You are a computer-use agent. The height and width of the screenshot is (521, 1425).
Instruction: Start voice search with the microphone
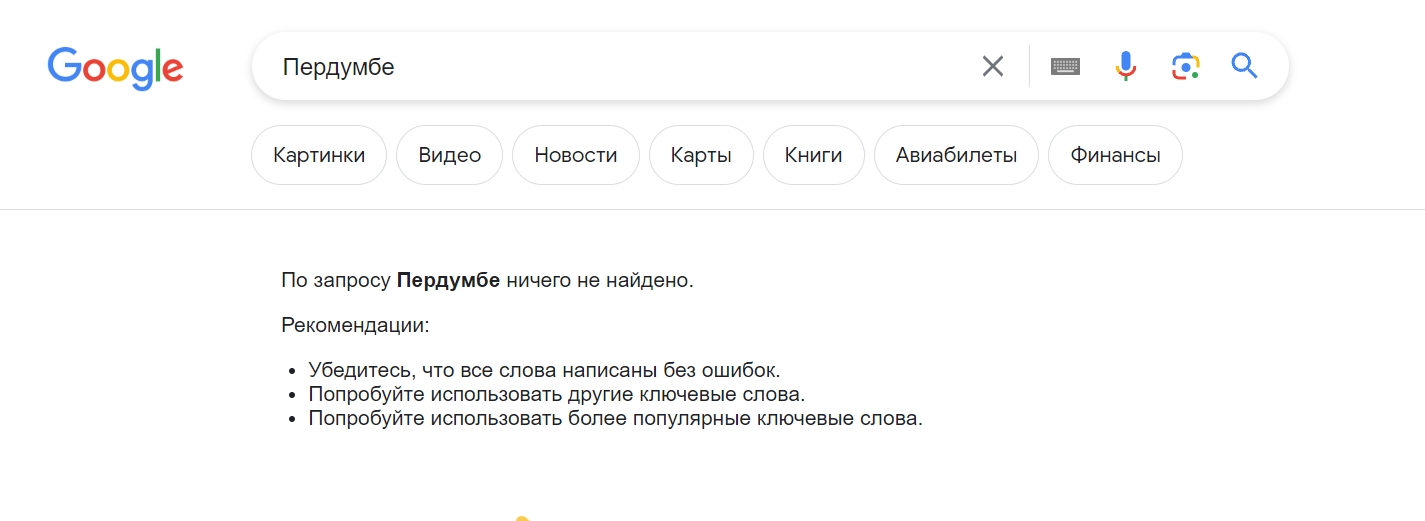(x=1126, y=67)
